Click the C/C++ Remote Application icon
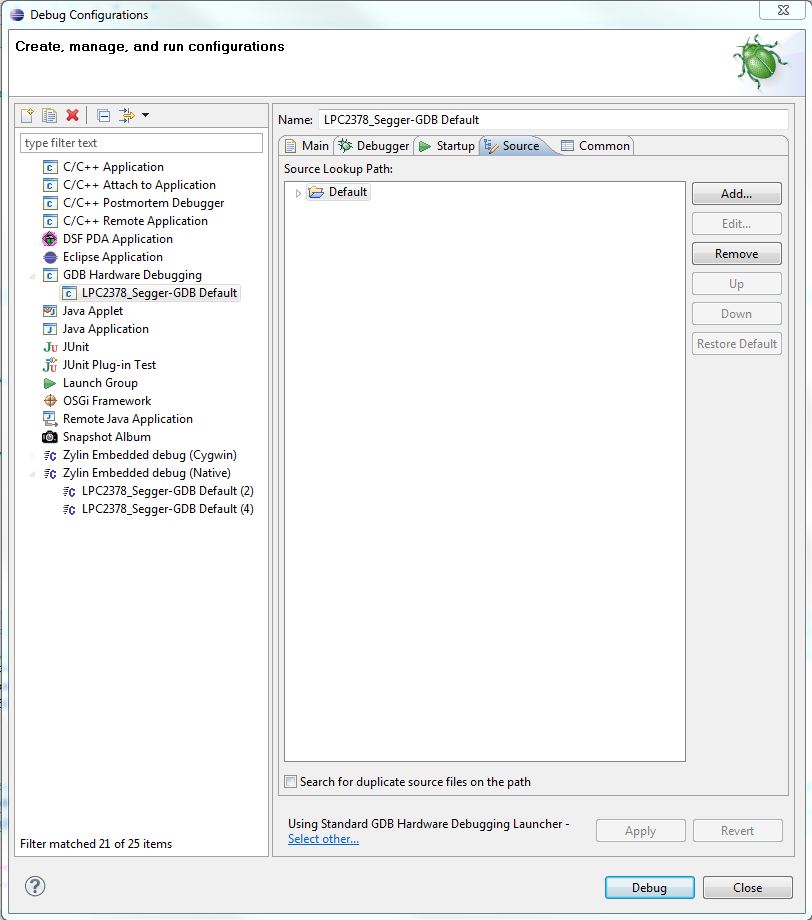This screenshot has height=920, width=812. click(50, 221)
